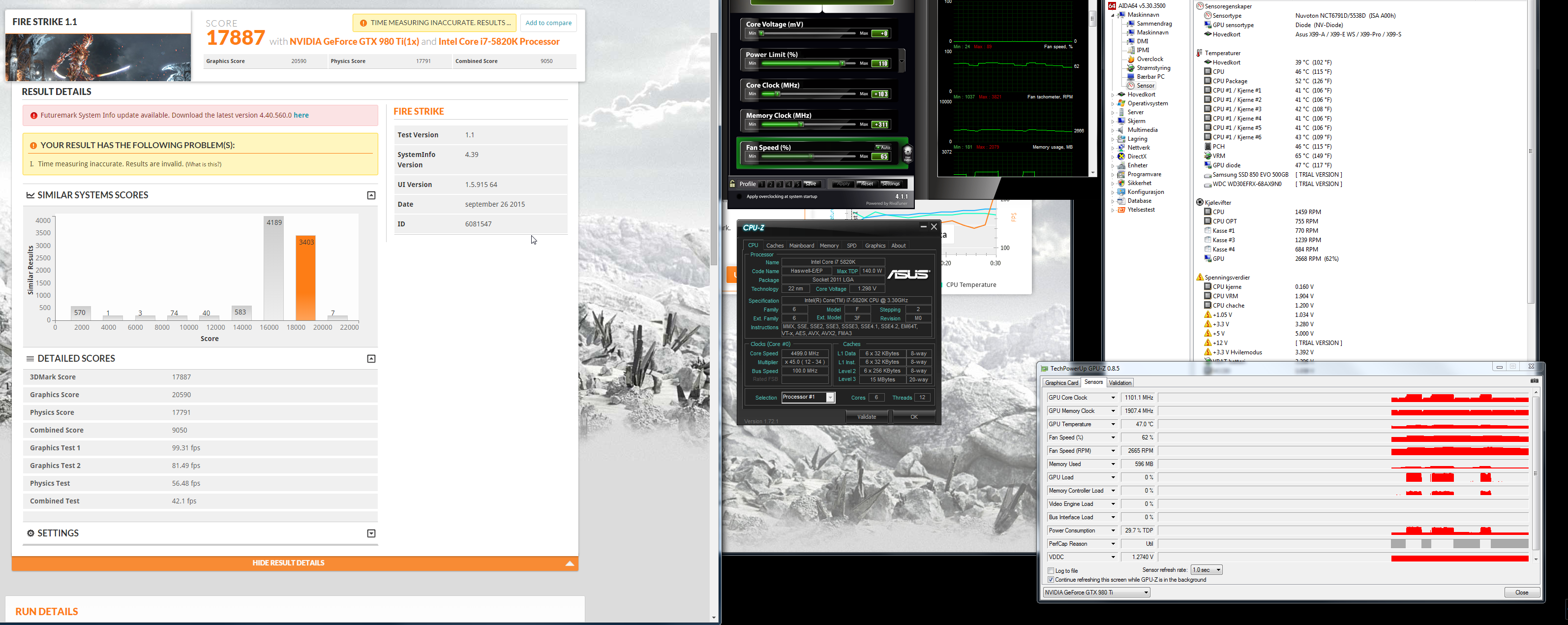Click Core Voltage value field in Afterburner
This screenshot has width=1568, height=625.
tap(880, 33)
